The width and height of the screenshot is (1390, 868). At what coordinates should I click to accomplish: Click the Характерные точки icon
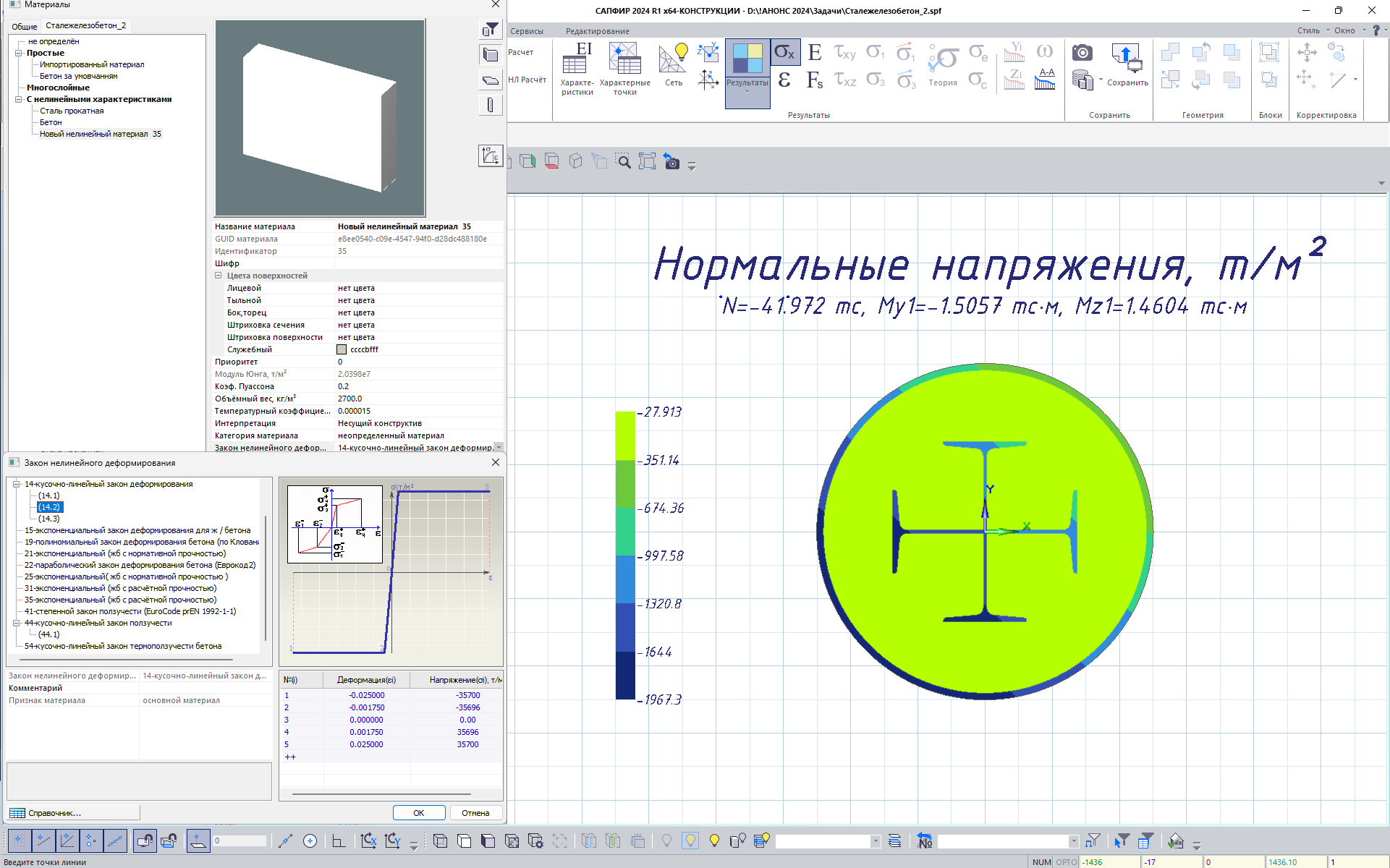(x=625, y=59)
